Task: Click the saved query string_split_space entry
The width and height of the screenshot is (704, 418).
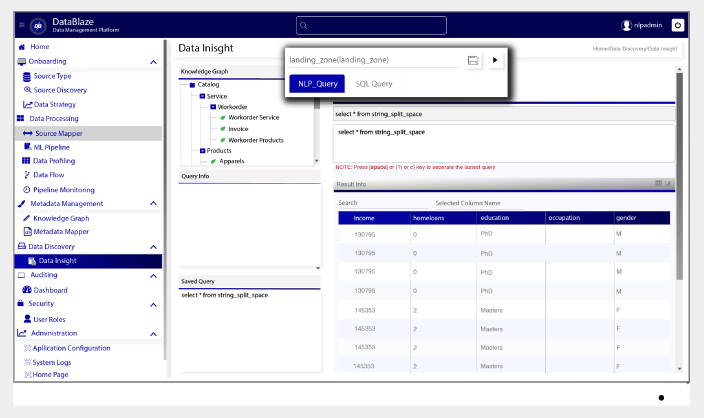Action: click(x=224, y=295)
